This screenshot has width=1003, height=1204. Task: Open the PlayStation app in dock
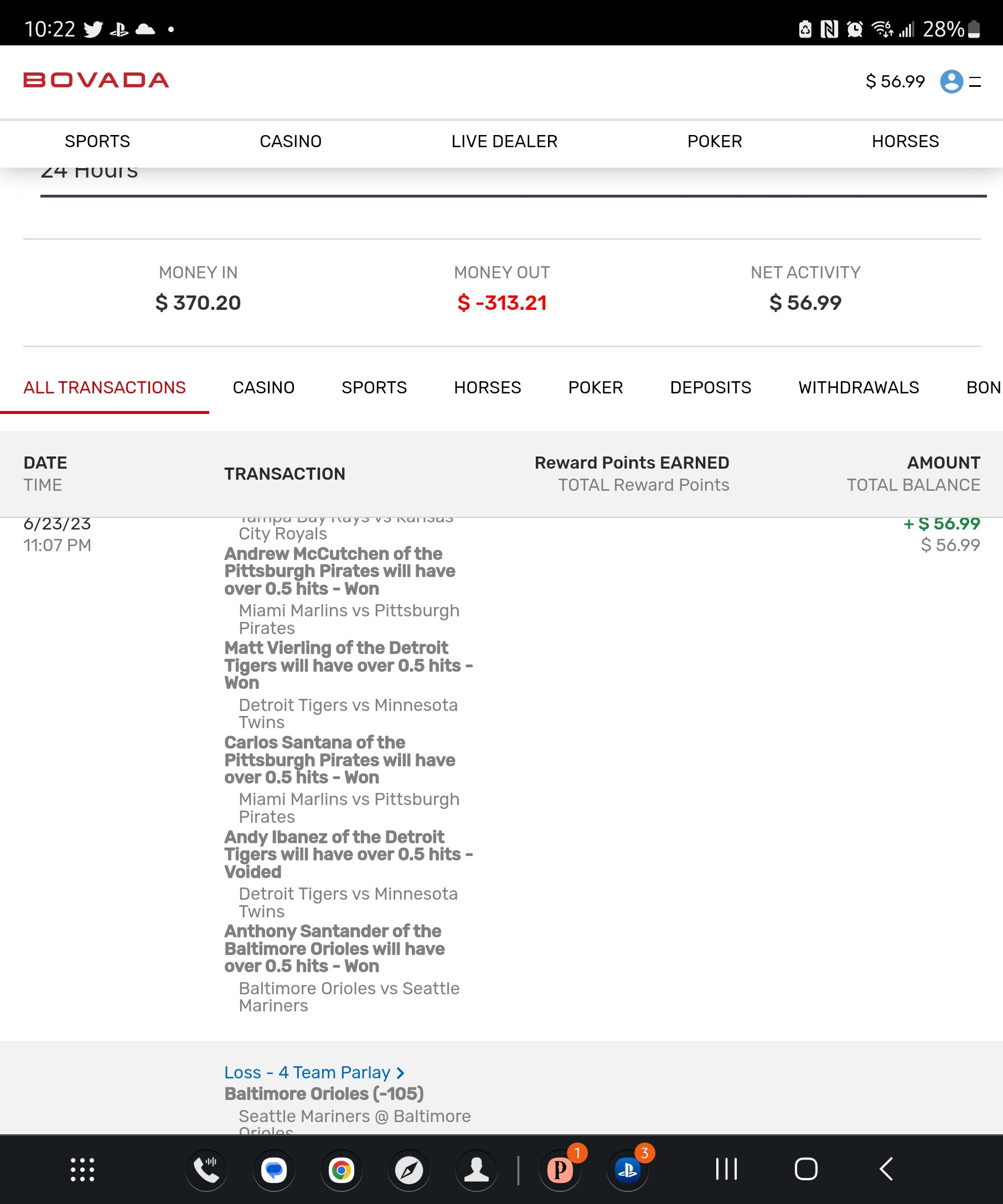[627, 1170]
